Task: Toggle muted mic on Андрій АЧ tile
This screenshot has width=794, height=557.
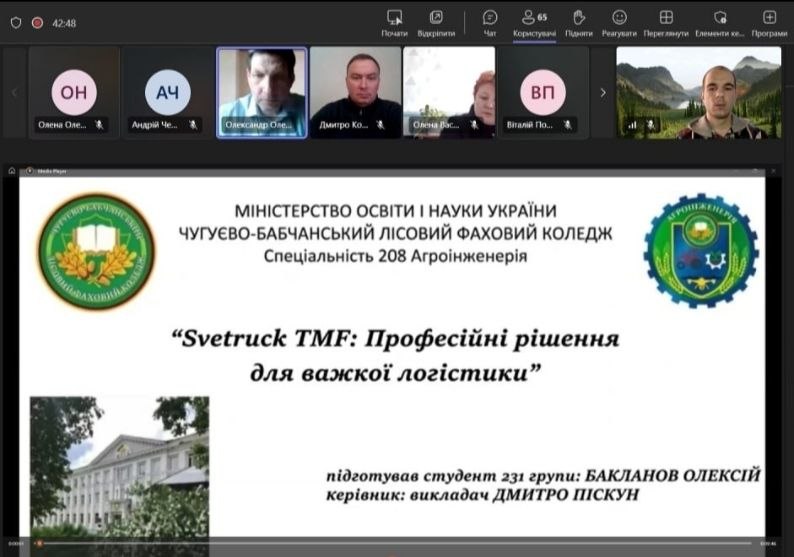Action: 193,125
